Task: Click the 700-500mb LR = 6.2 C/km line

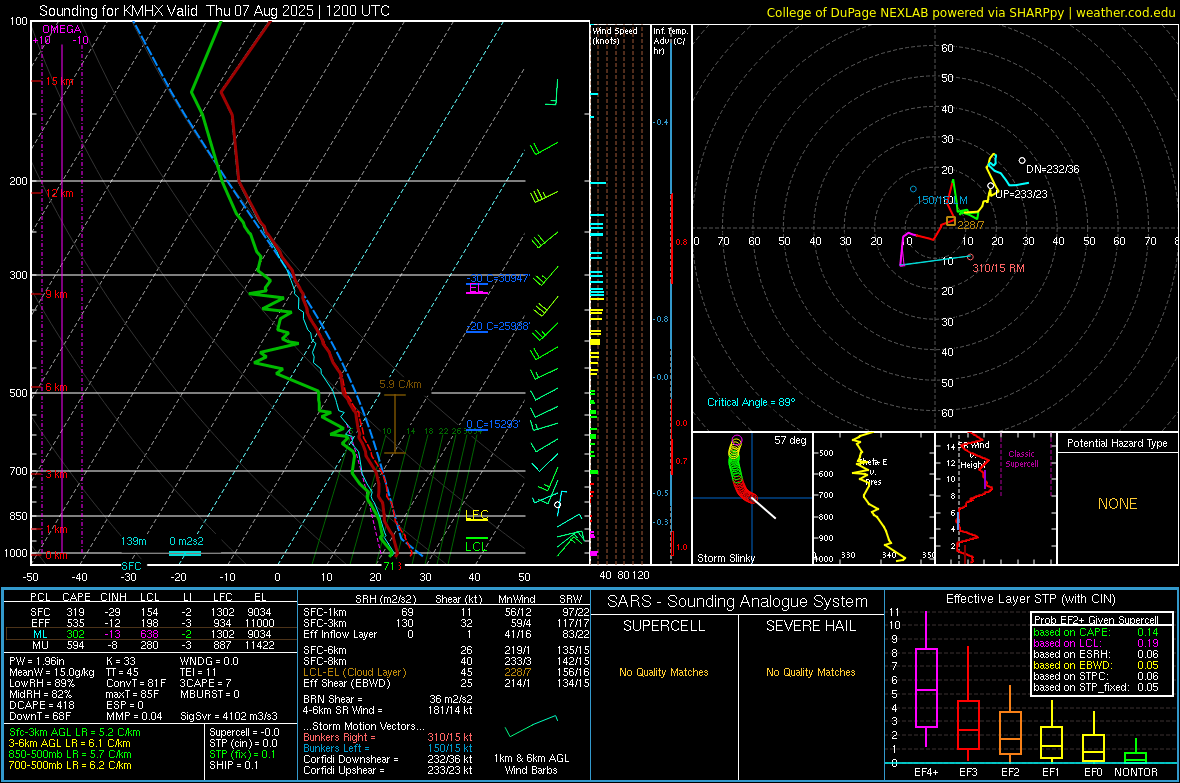Action: (70, 765)
